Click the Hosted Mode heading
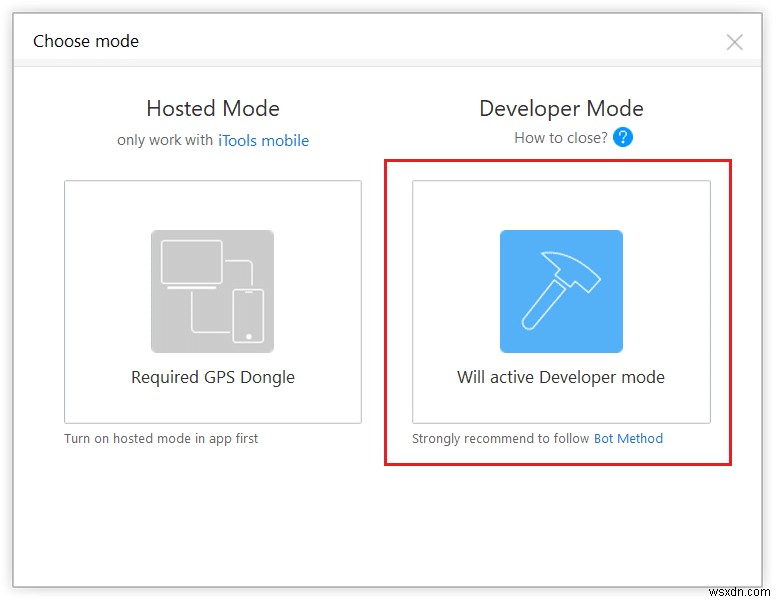Viewport: 782px width, 602px height. (x=213, y=108)
